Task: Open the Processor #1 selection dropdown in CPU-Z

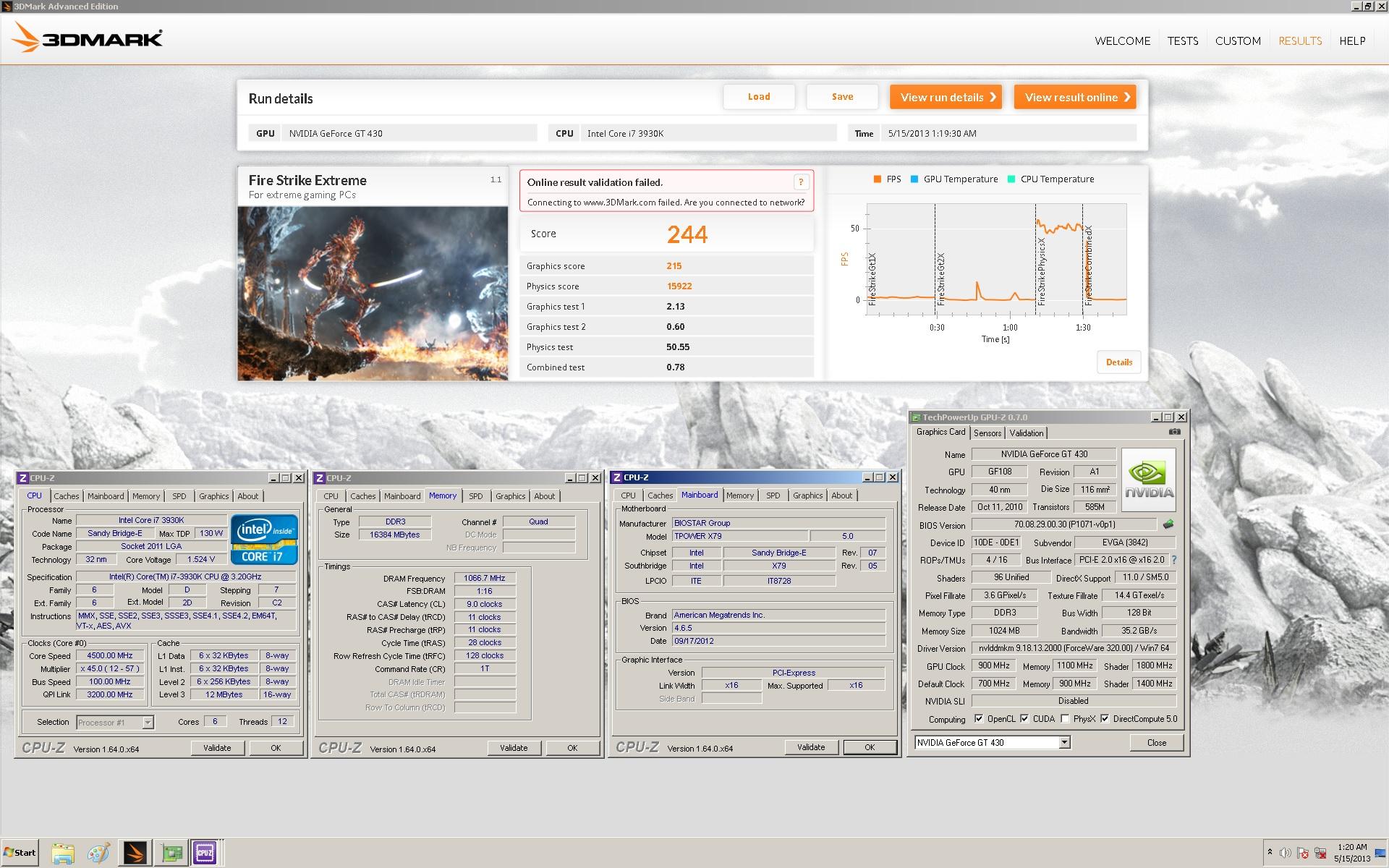Action: tap(148, 722)
